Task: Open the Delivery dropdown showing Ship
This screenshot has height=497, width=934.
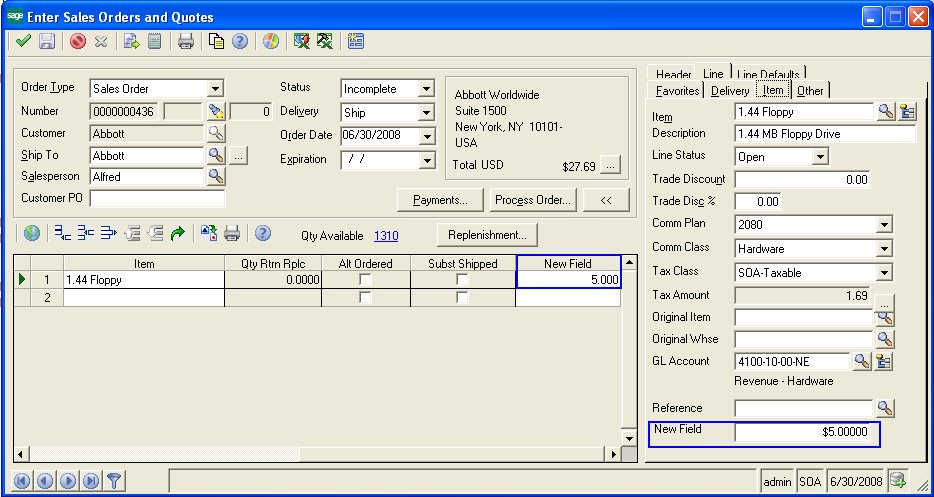Action: pos(425,113)
